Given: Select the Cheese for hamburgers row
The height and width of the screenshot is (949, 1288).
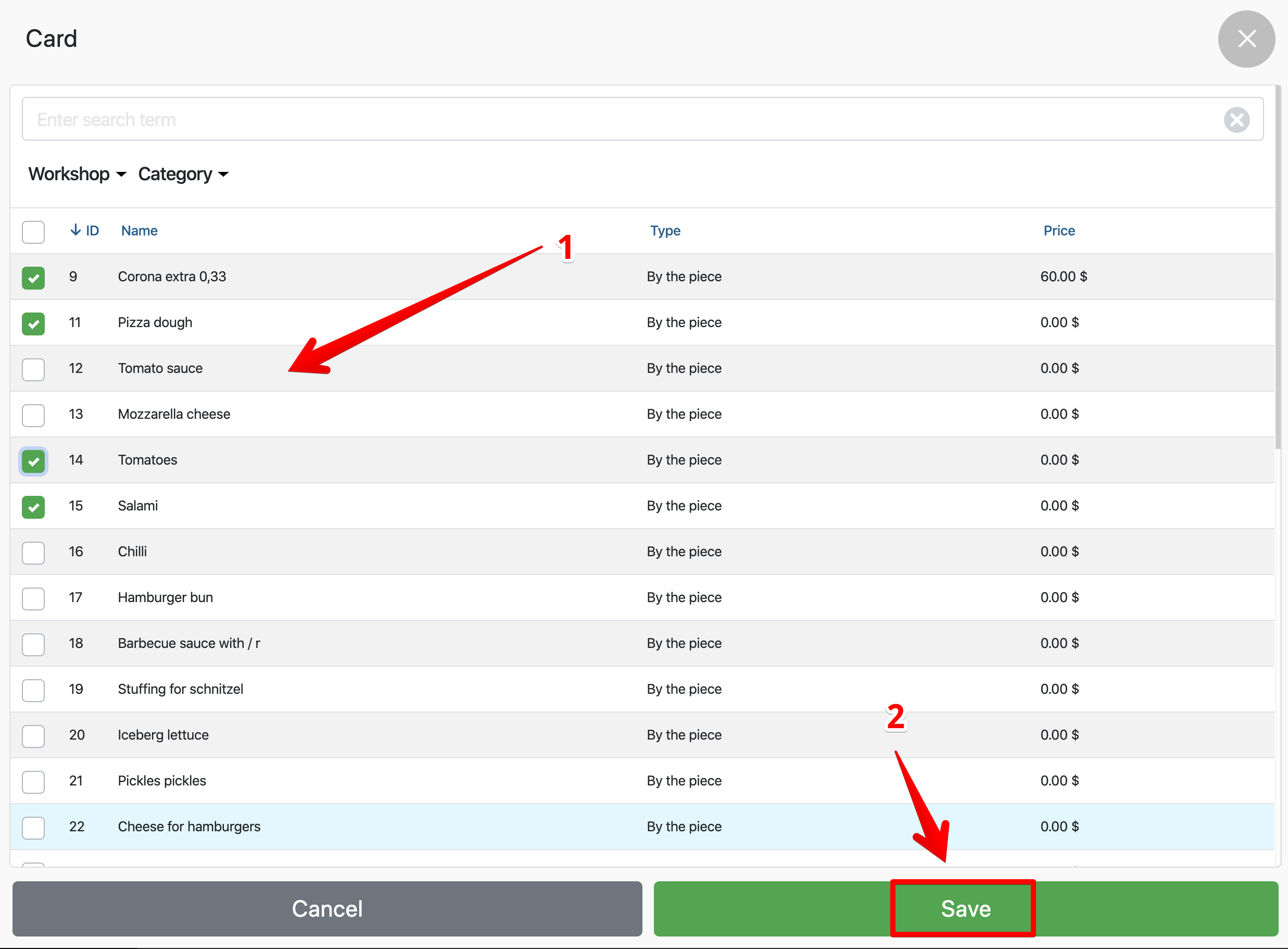Looking at the screenshot, I should click(188, 827).
